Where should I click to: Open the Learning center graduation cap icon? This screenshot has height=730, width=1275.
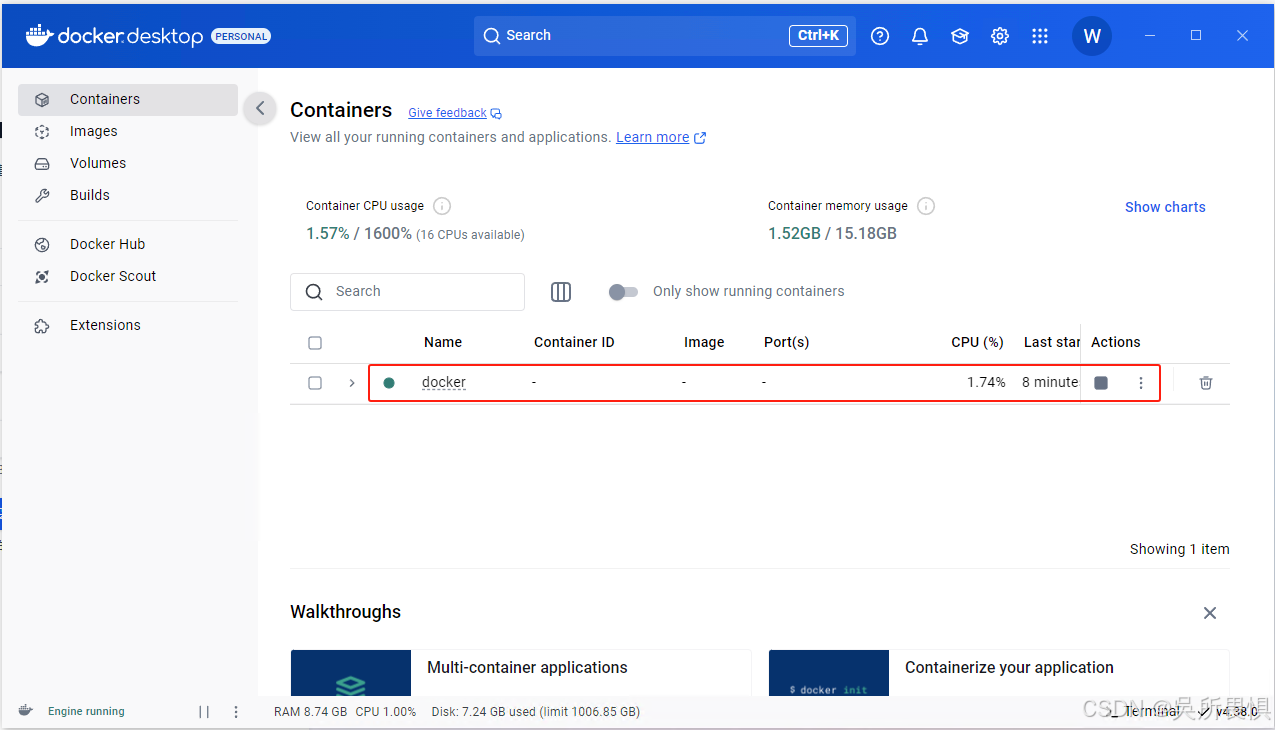960,36
